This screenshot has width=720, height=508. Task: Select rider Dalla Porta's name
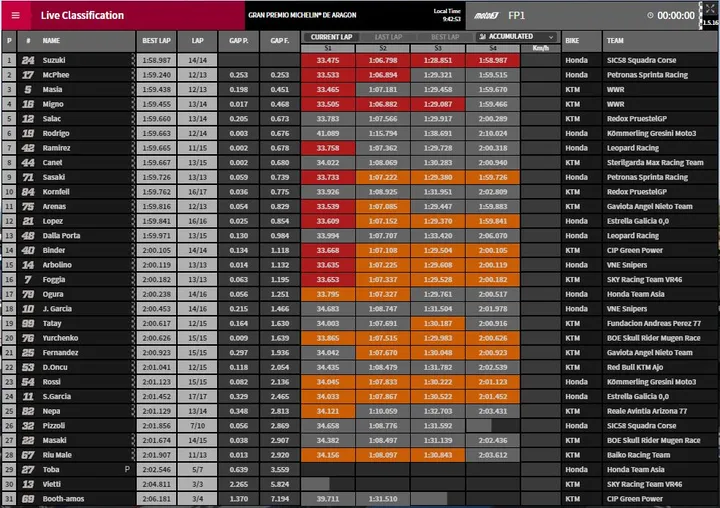61,236
